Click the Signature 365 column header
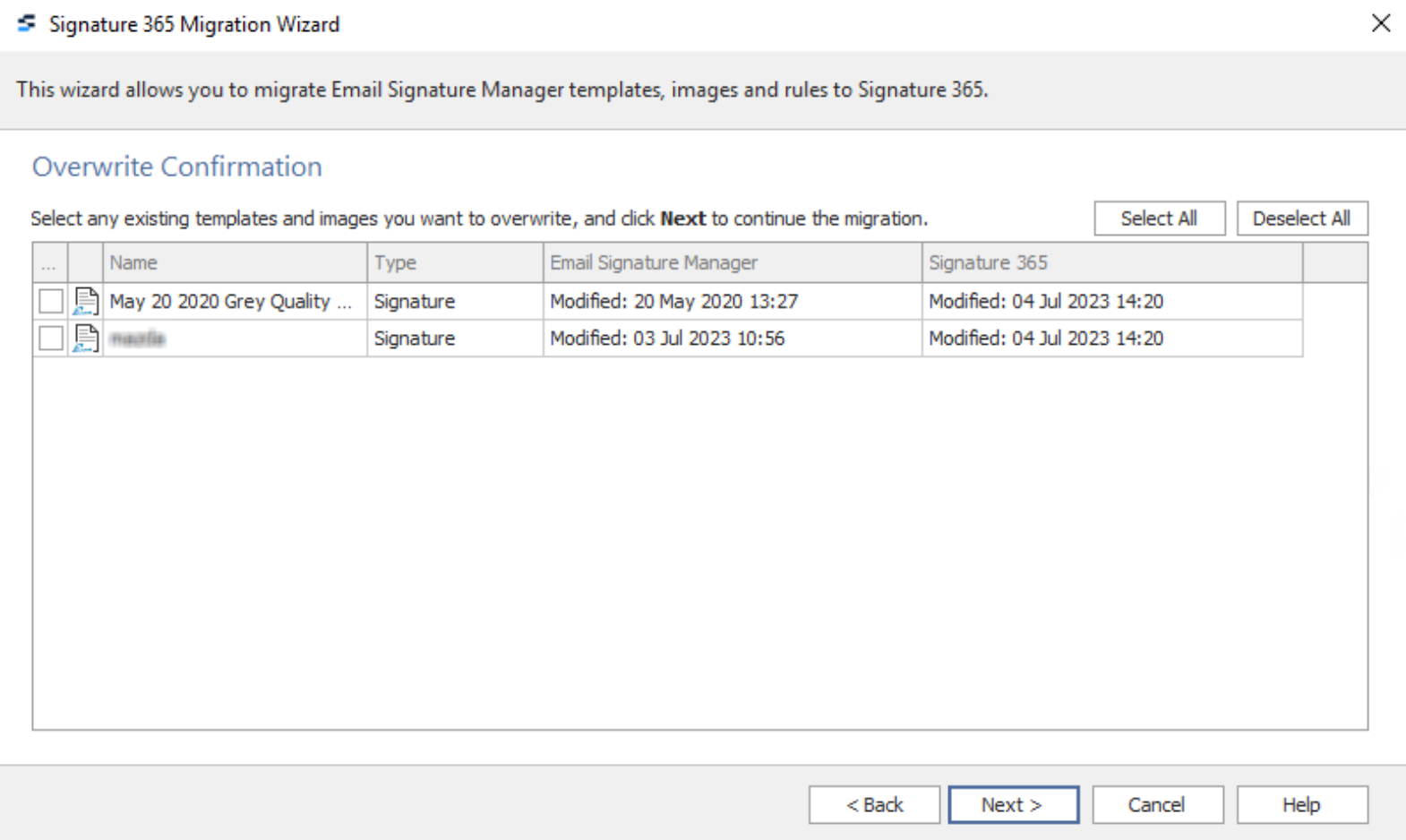Screen dimensions: 1406x840 pyautogui.click(x=1112, y=263)
